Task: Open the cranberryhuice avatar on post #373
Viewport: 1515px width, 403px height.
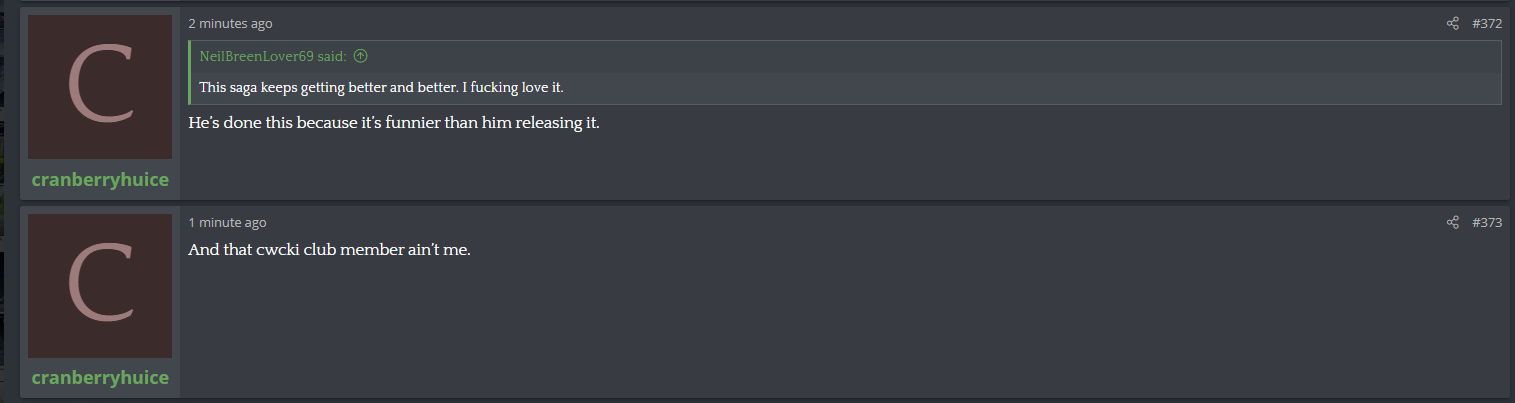Action: (x=100, y=286)
